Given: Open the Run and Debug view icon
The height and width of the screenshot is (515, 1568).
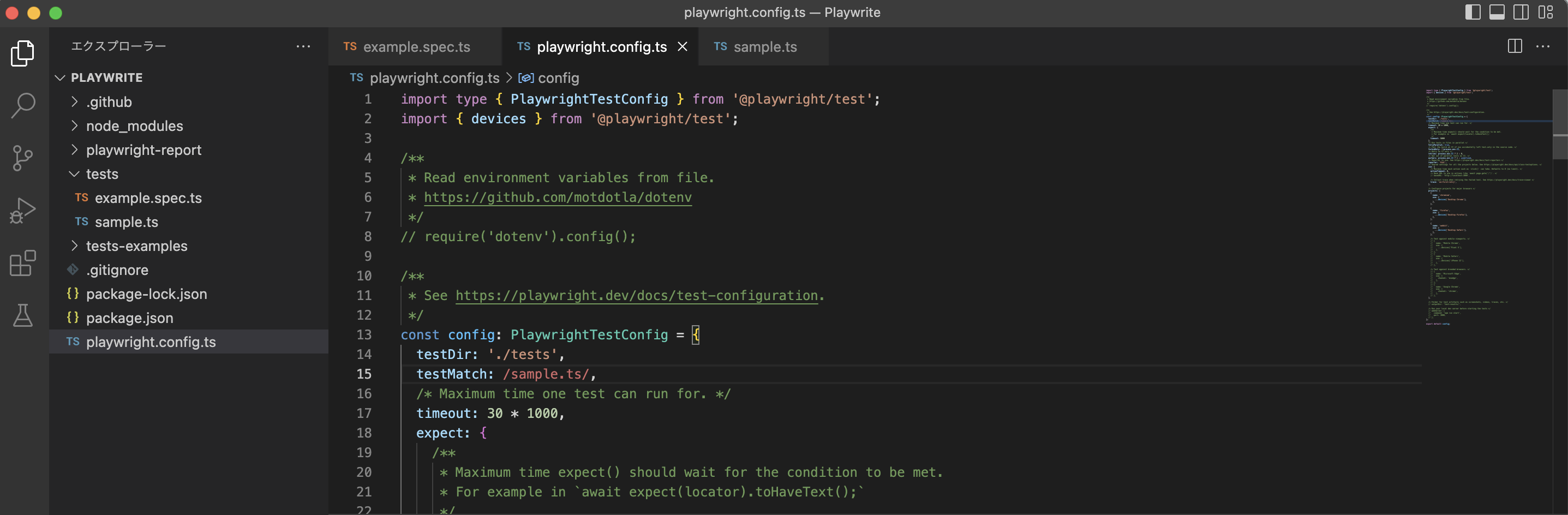Looking at the screenshot, I should click(23, 211).
